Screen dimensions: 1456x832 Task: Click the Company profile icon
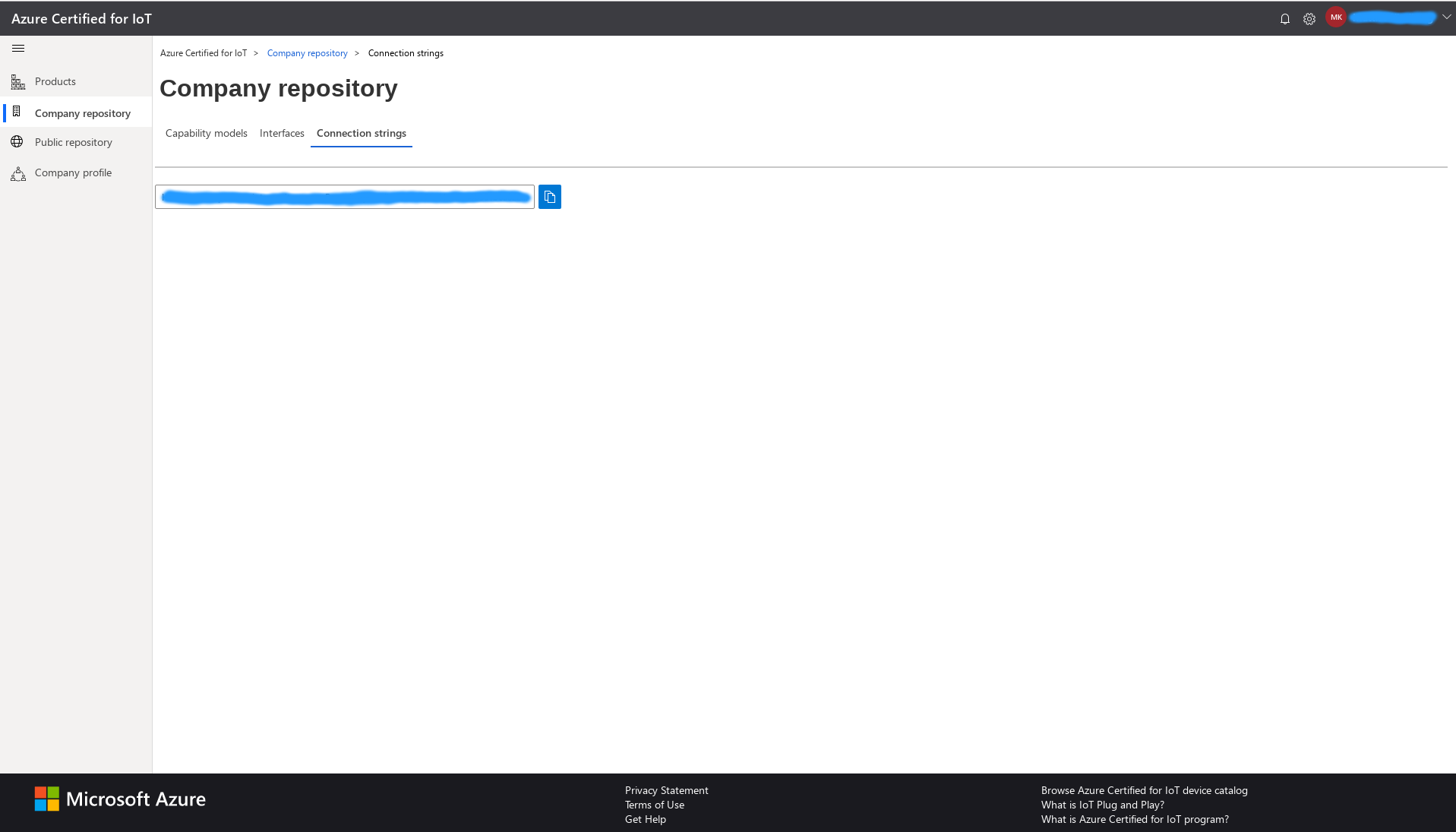click(18, 174)
